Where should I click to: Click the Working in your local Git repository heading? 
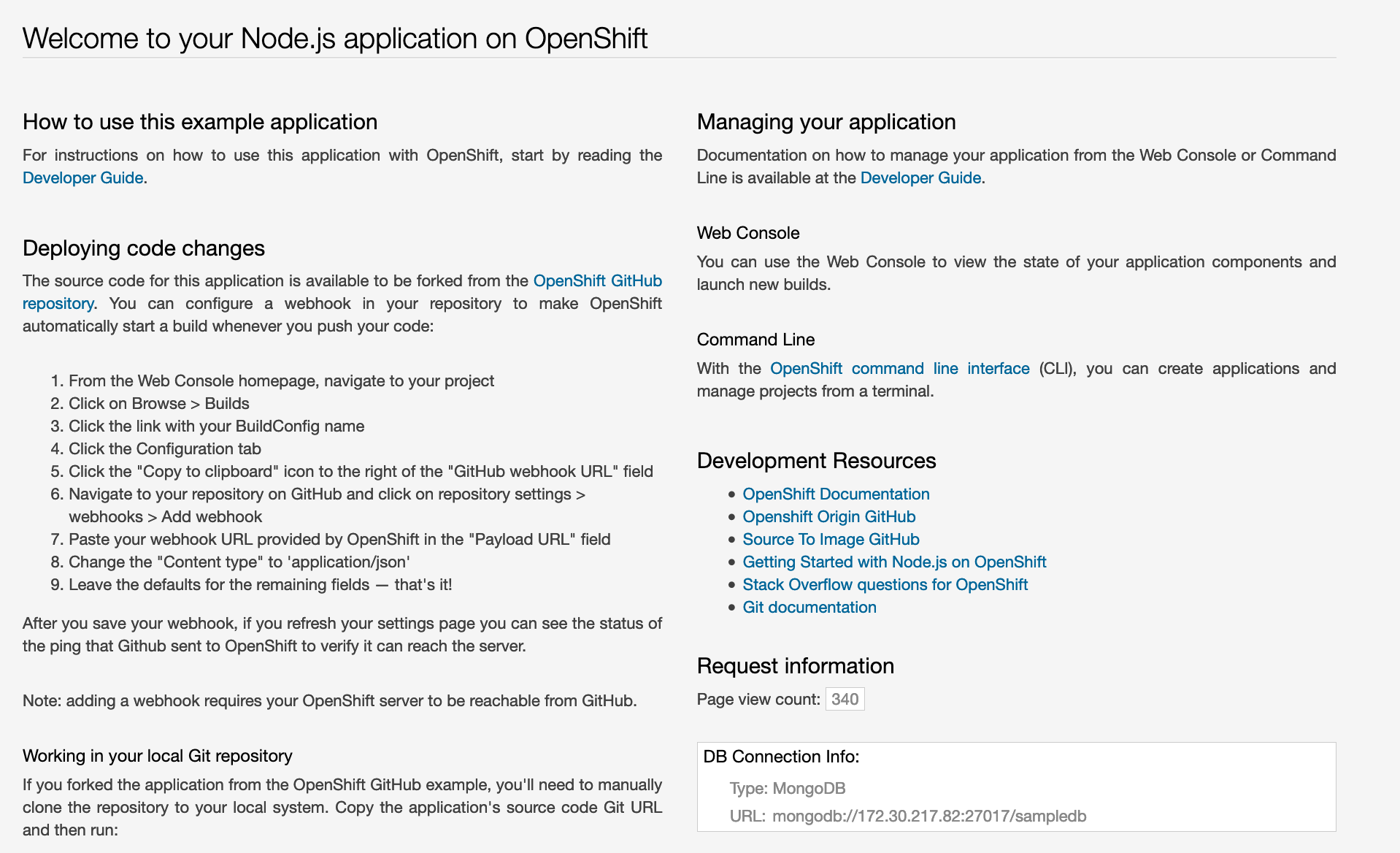pyautogui.click(x=158, y=755)
